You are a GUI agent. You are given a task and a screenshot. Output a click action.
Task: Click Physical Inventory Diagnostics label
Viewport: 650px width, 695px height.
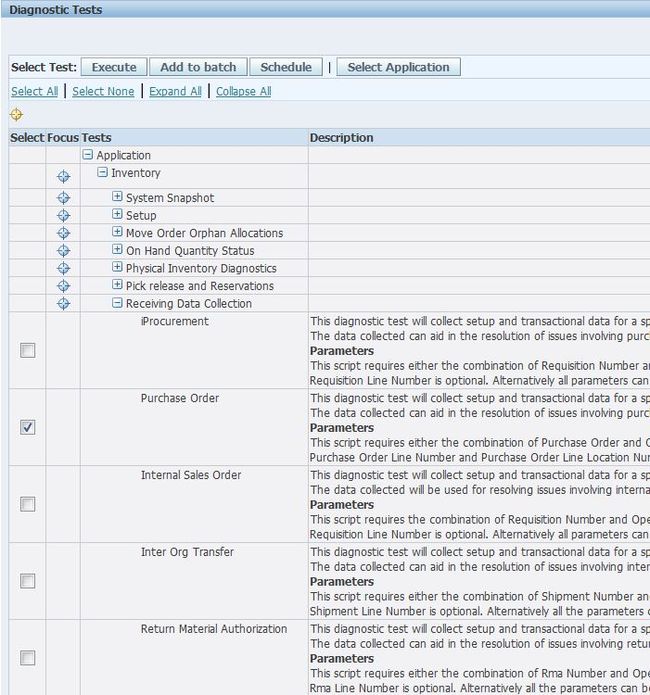point(201,269)
